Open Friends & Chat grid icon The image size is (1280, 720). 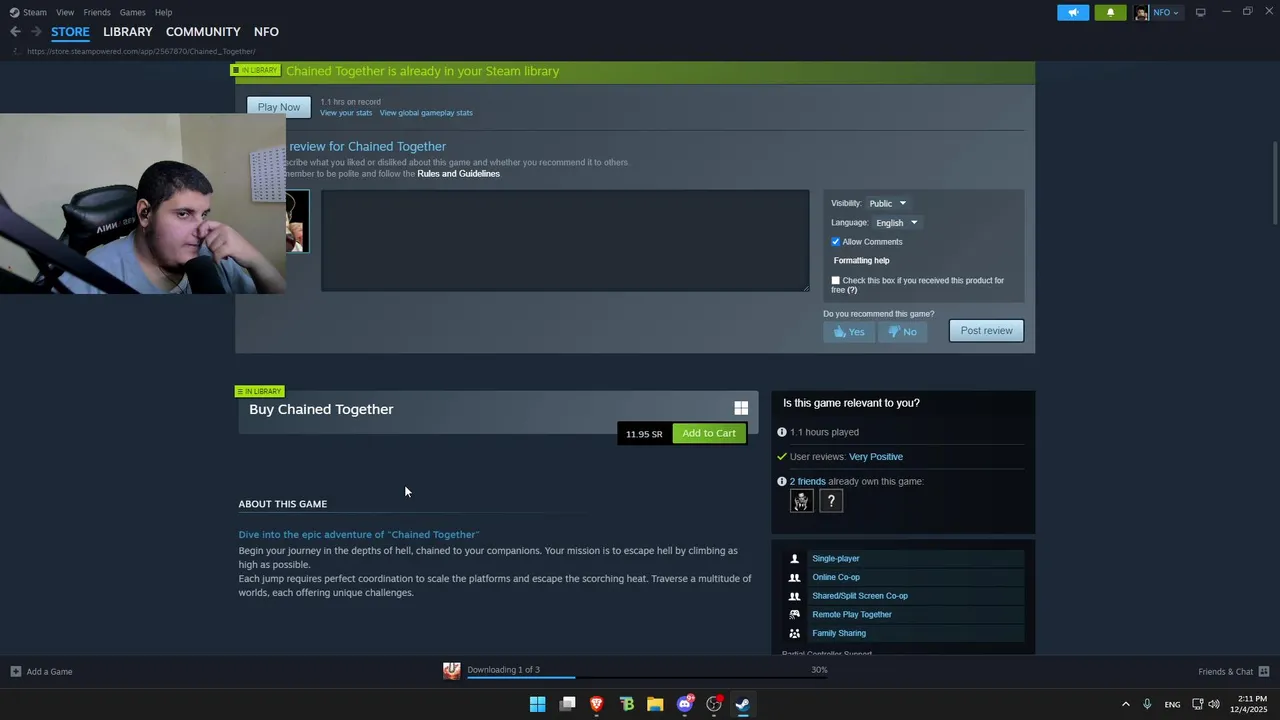pyautogui.click(x=1264, y=671)
